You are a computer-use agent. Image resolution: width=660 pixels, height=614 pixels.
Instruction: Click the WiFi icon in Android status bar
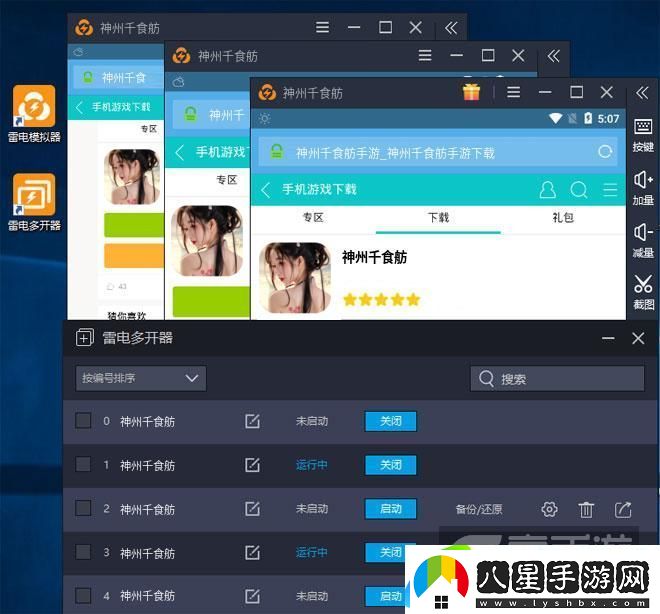[556, 119]
